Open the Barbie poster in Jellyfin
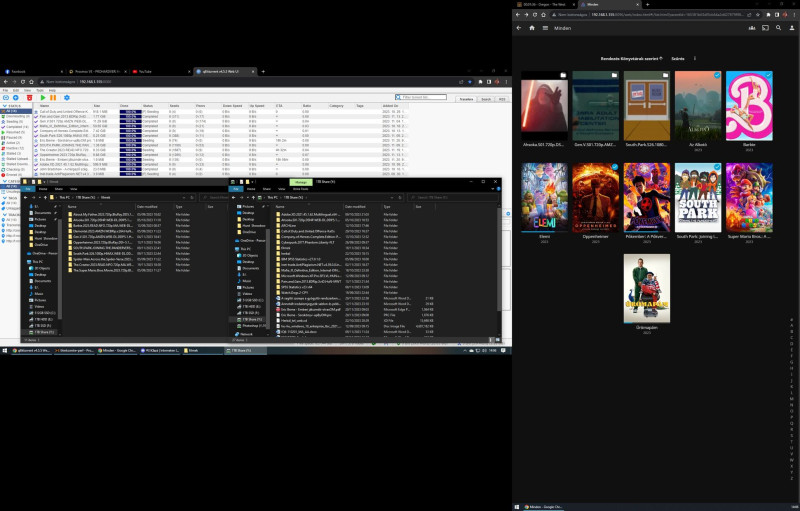 point(749,106)
